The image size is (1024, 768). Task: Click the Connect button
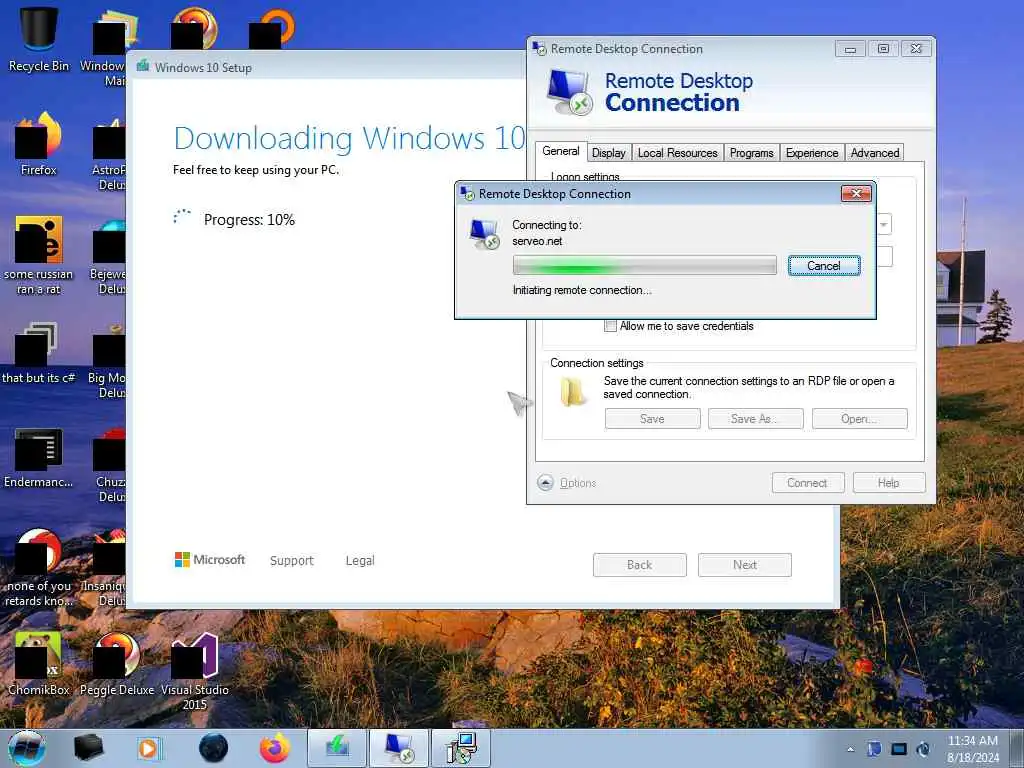(807, 483)
